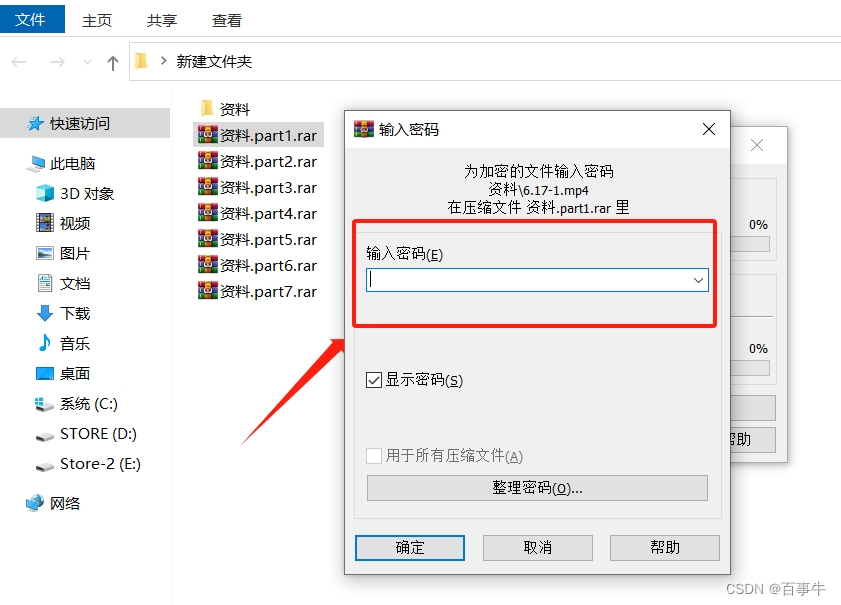Open the 系统 (C:) drive
Screen dimensions: 841x605
(x=88, y=404)
